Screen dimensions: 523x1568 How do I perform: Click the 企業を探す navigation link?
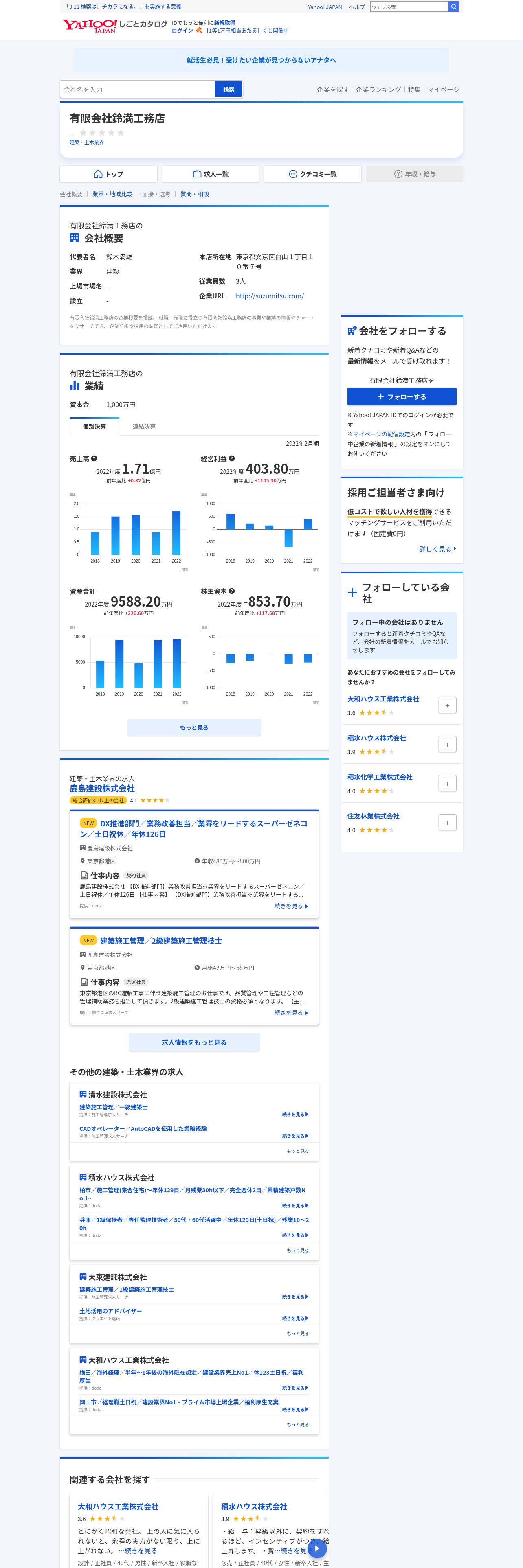tap(333, 90)
